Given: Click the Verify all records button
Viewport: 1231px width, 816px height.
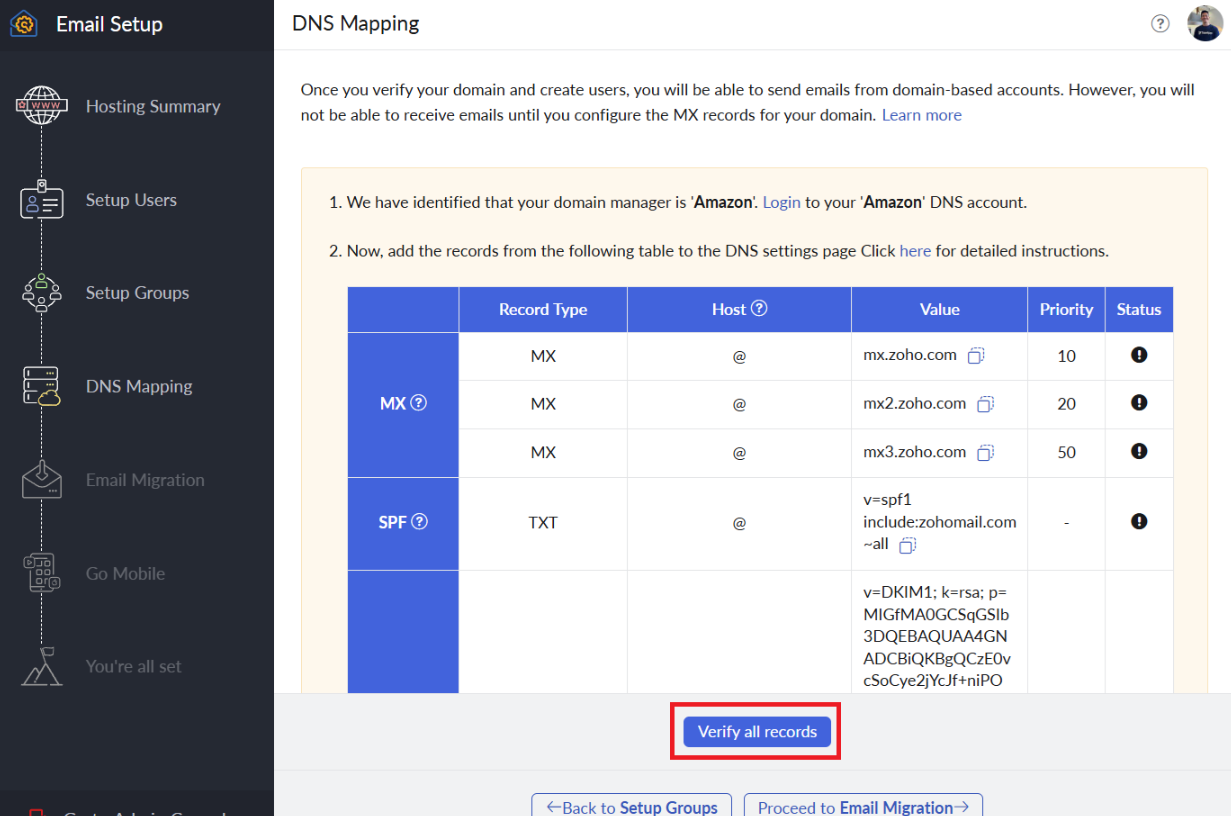Looking at the screenshot, I should point(757,731).
